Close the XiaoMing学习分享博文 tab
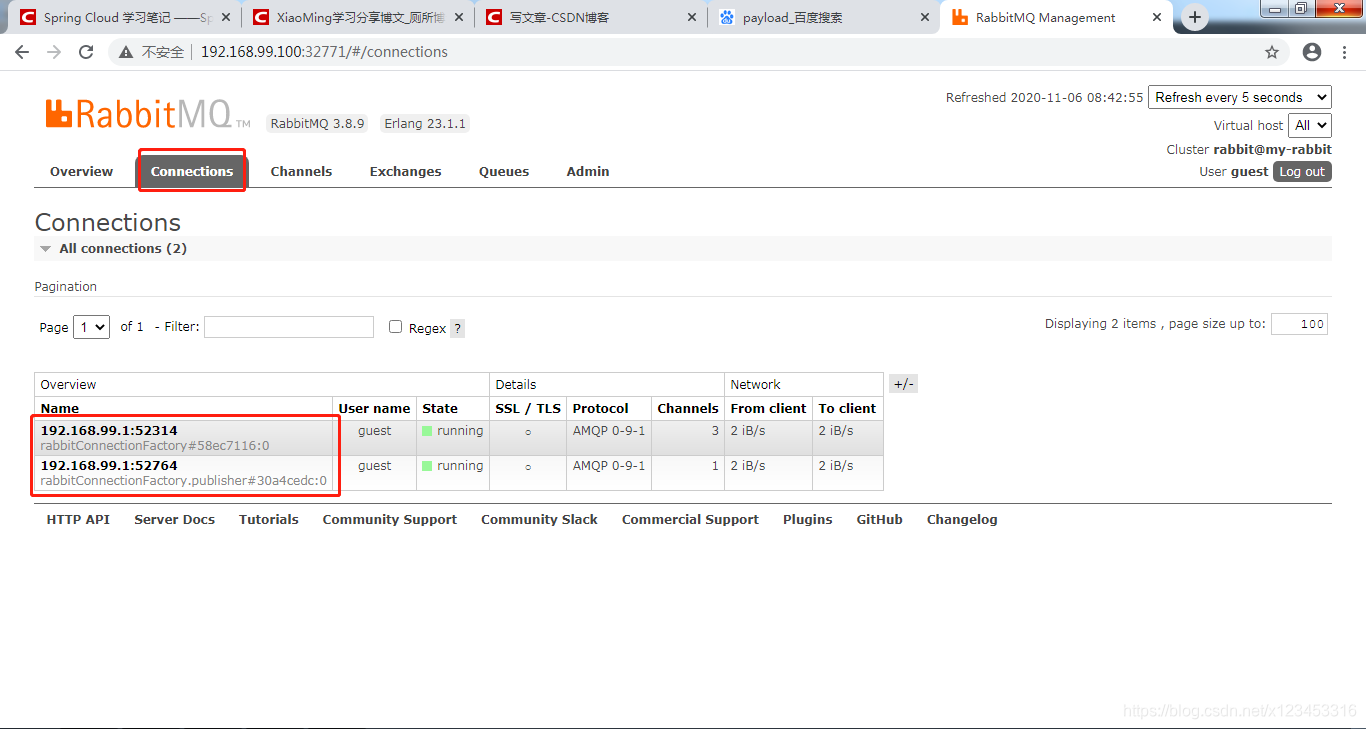The width and height of the screenshot is (1366, 729). pos(458,17)
